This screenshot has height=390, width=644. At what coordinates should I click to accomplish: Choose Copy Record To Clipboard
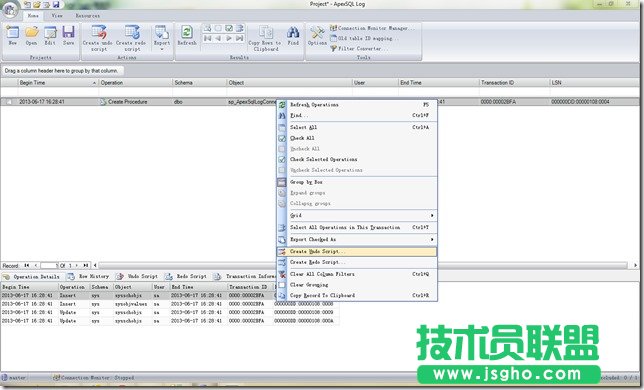coord(357,295)
